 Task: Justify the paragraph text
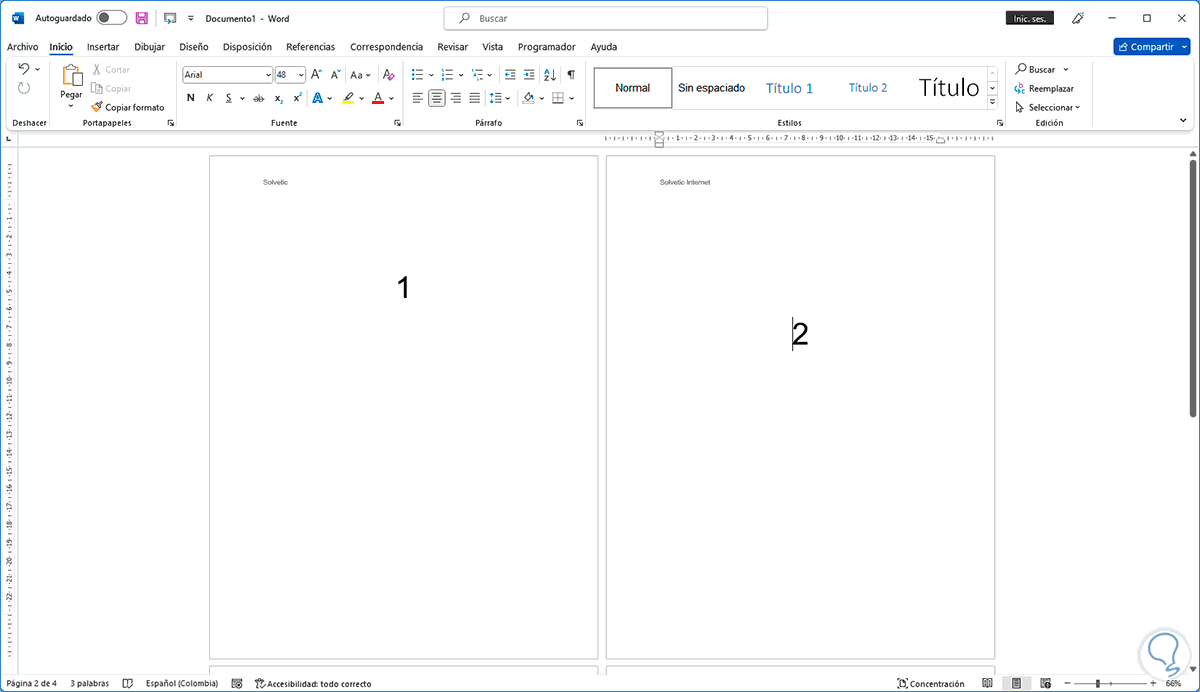(x=475, y=98)
